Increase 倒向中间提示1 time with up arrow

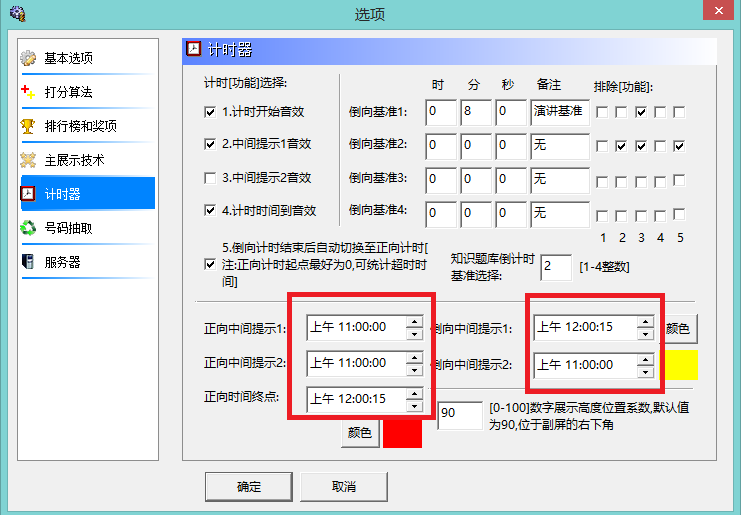(x=645, y=322)
